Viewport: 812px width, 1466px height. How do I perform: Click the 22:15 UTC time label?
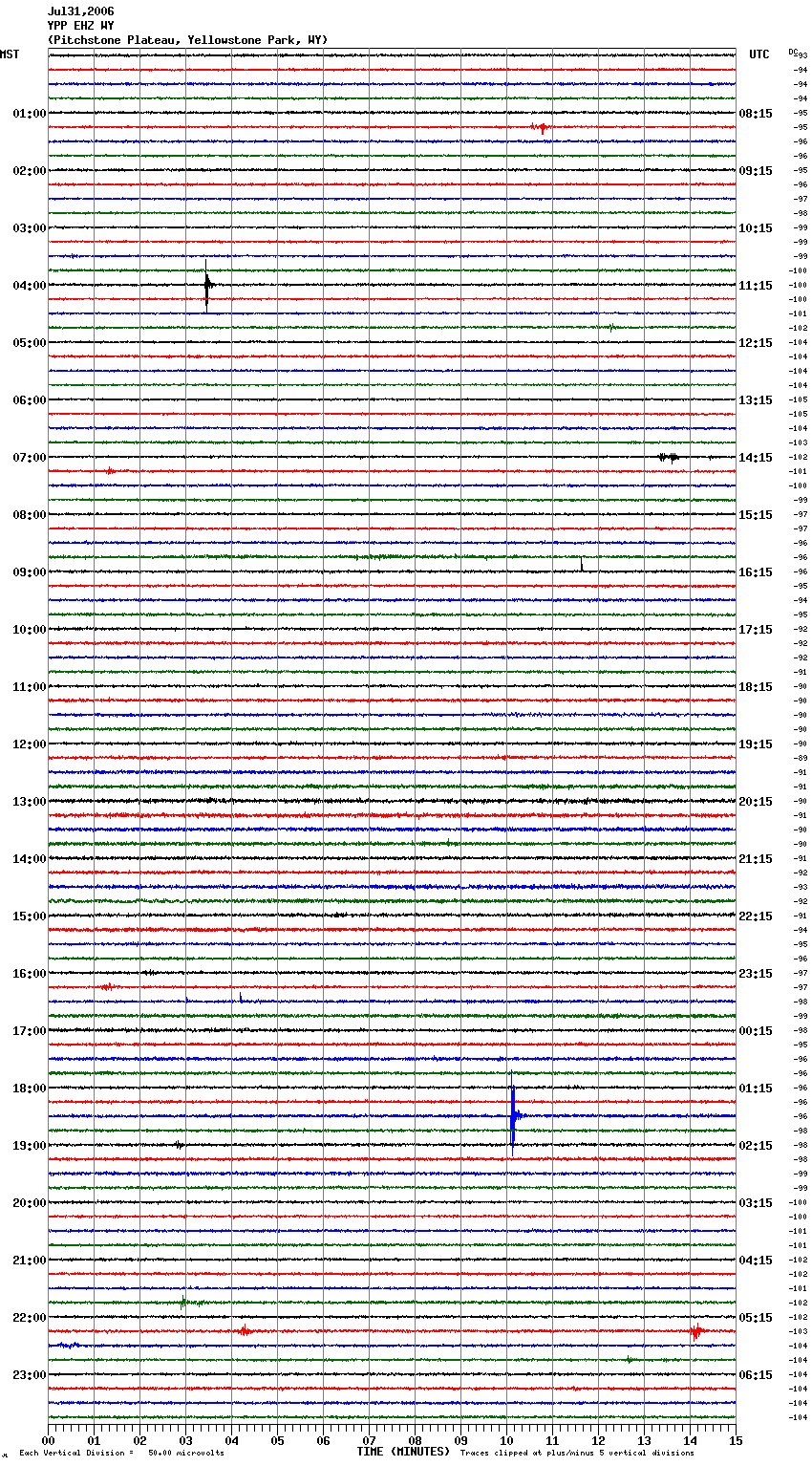click(756, 916)
